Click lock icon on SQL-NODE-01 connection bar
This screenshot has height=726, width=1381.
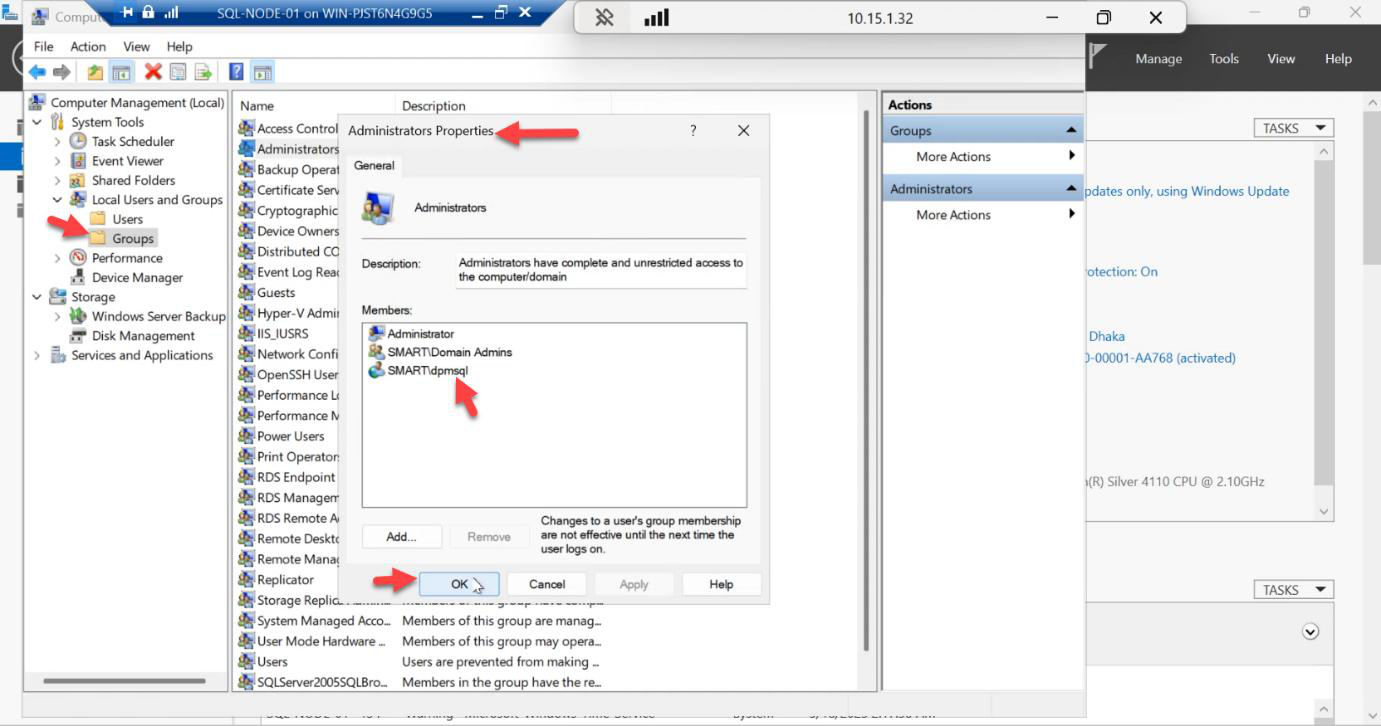(149, 13)
